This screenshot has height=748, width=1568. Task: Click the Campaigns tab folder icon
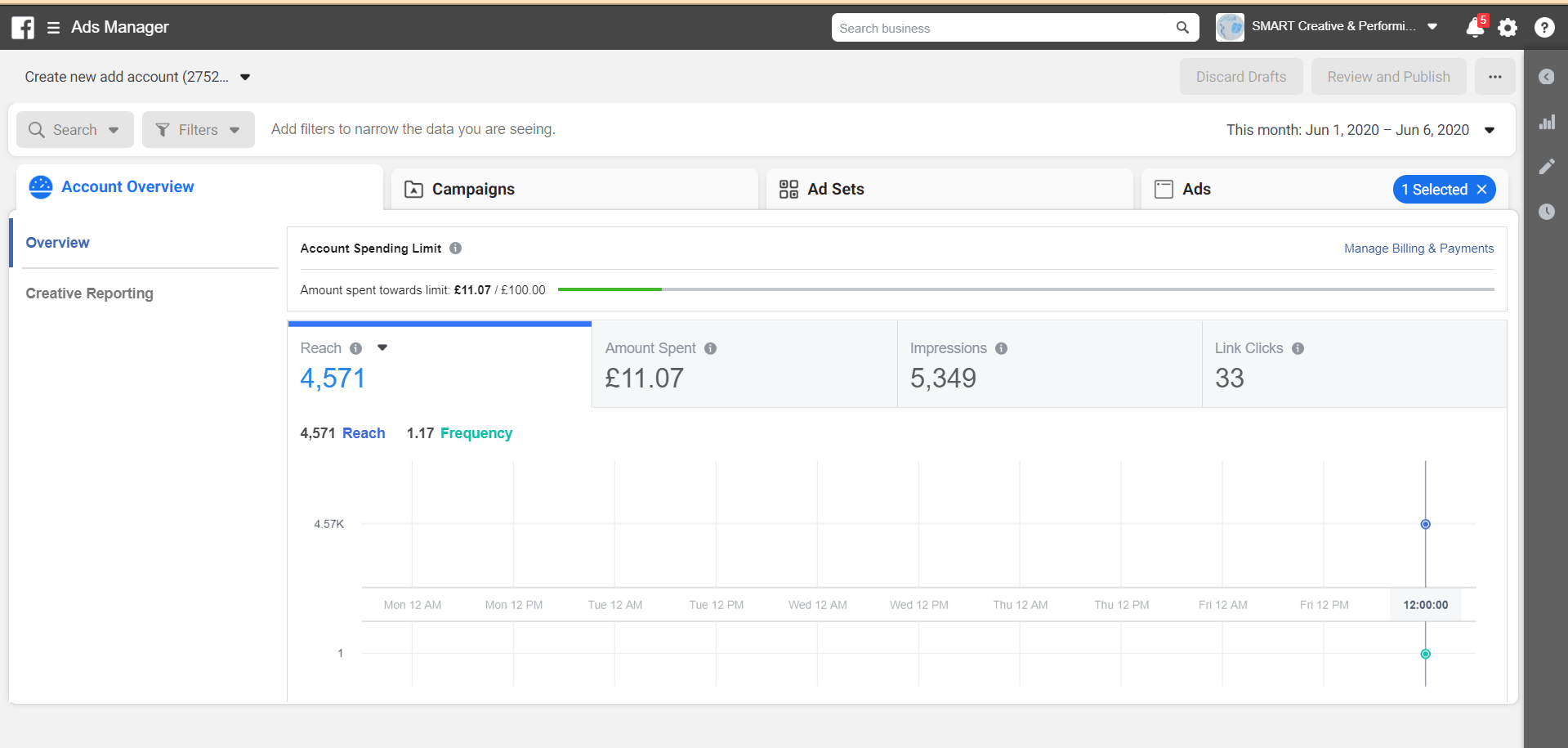[413, 190]
